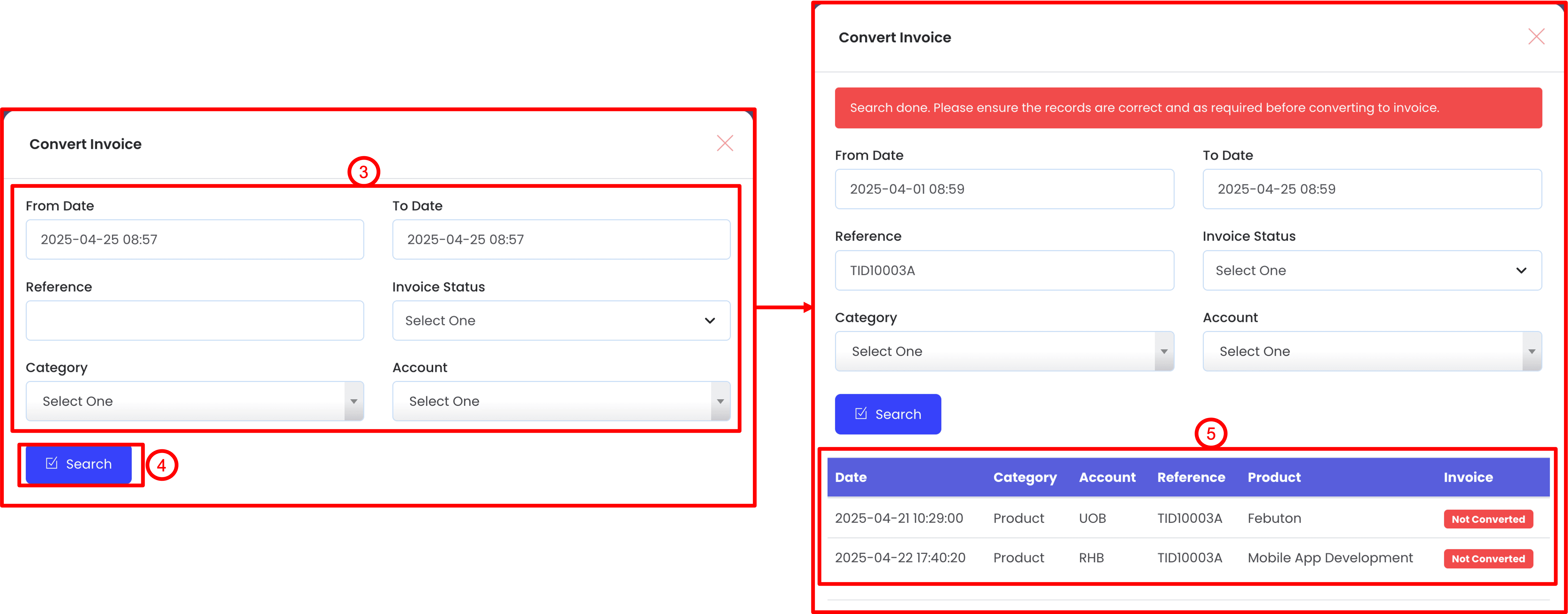Click Not Converted badge for Mobile App Development
This screenshot has width=1568, height=614.
1488,559
